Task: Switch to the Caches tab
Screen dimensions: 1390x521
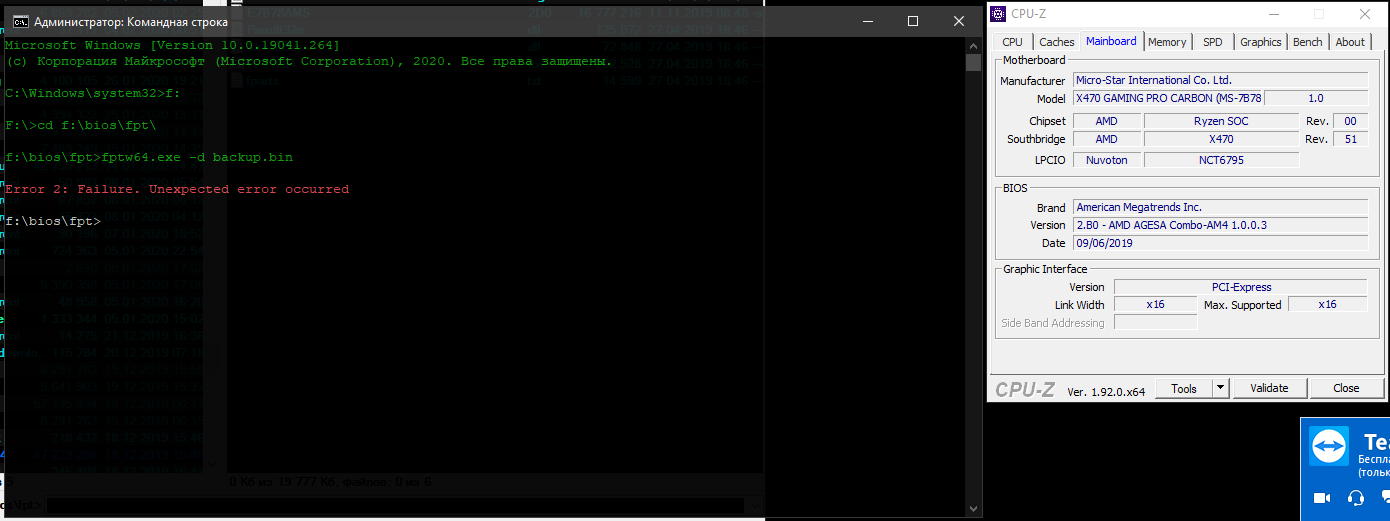Action: click(1056, 42)
